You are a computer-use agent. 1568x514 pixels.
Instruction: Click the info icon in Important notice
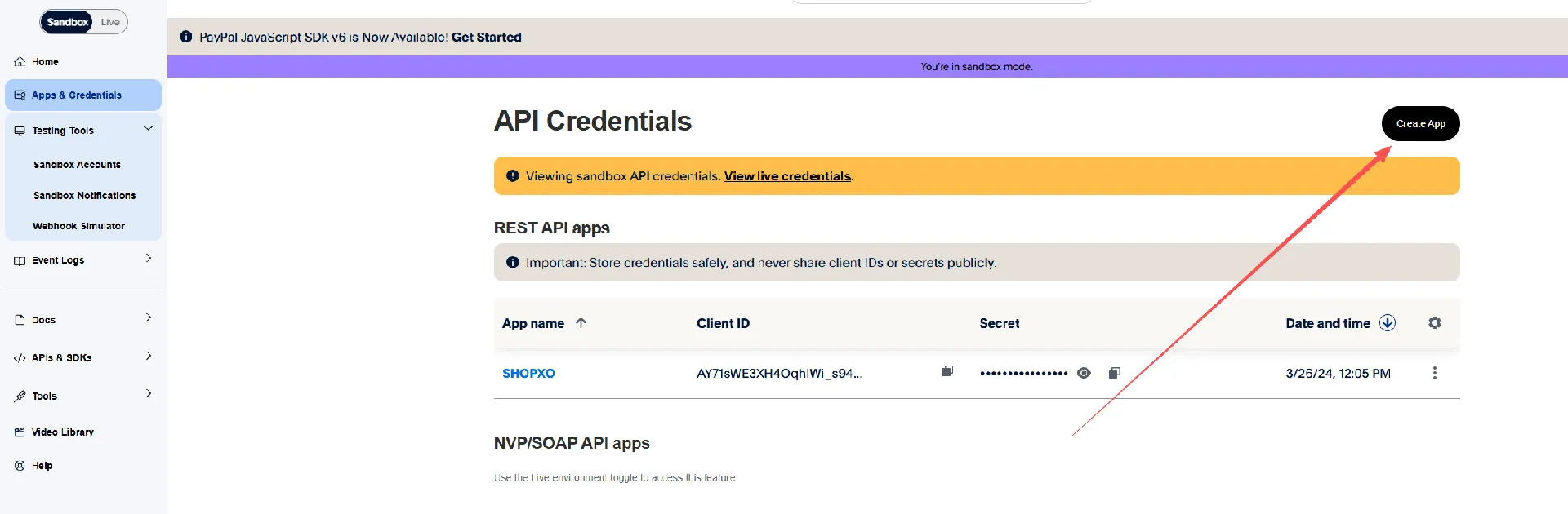(x=513, y=262)
